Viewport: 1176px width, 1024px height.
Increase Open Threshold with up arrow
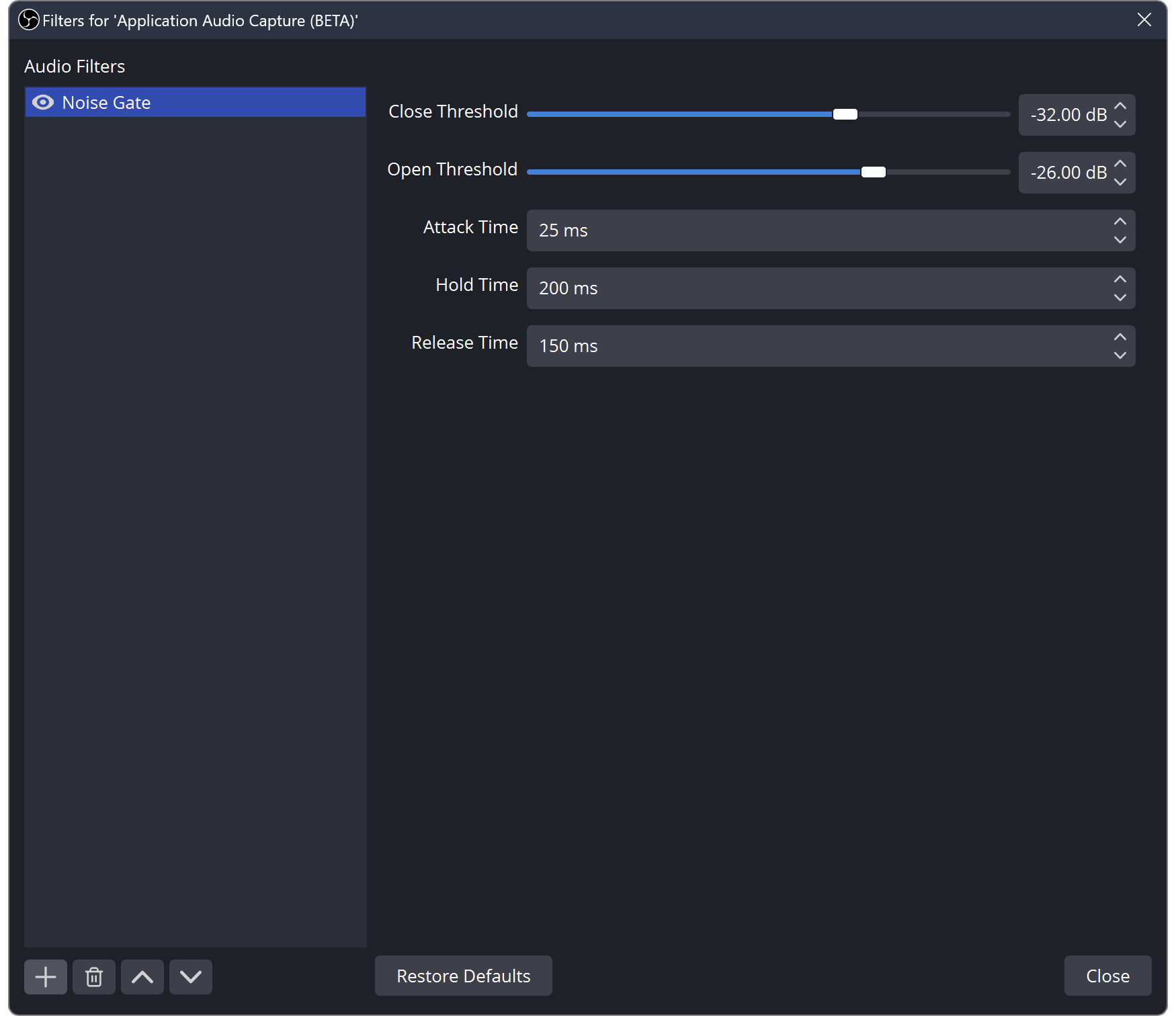coord(1120,164)
